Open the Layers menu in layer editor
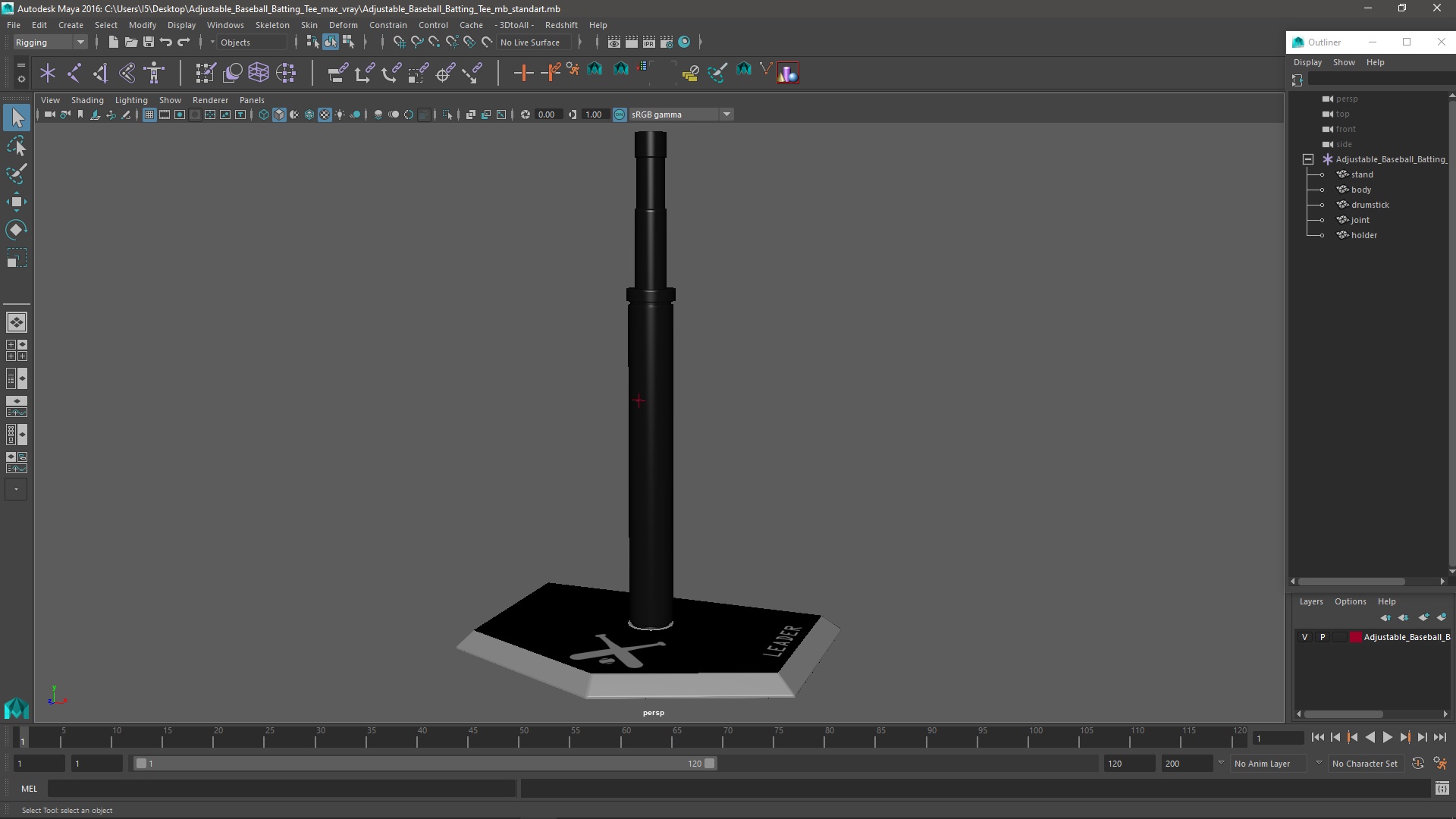 (x=1310, y=601)
